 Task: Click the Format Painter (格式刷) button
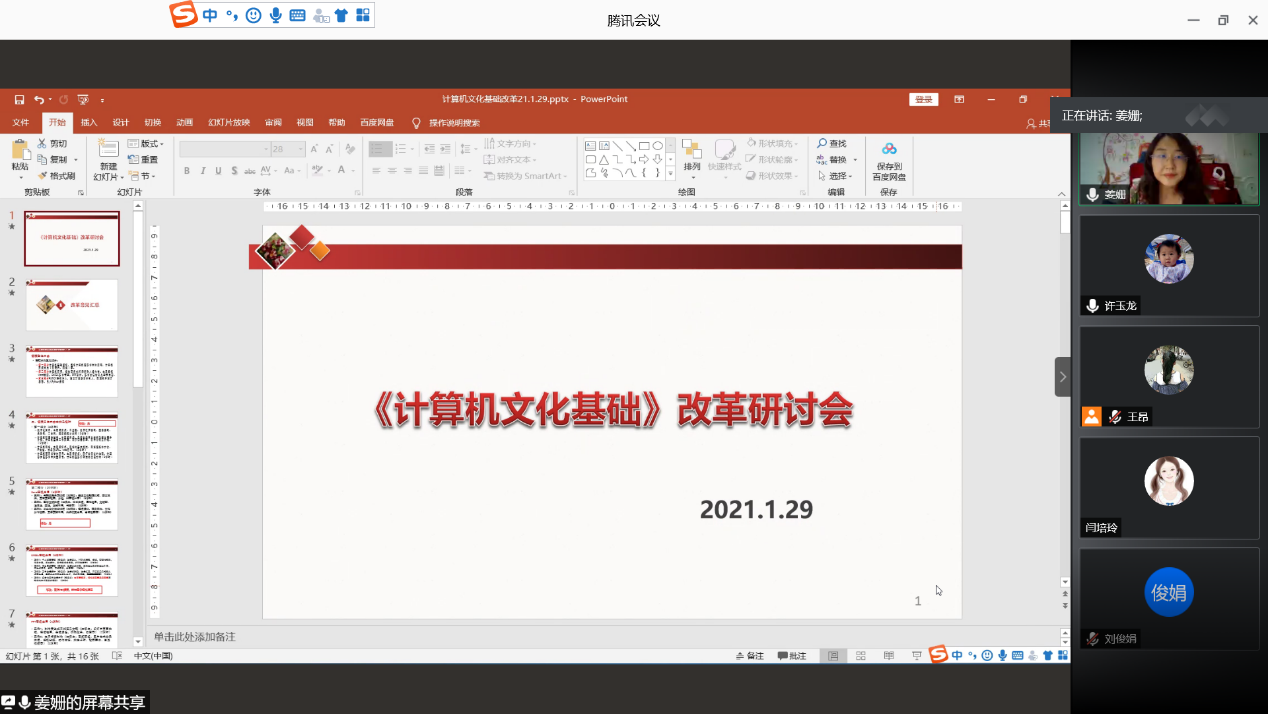click(56, 176)
